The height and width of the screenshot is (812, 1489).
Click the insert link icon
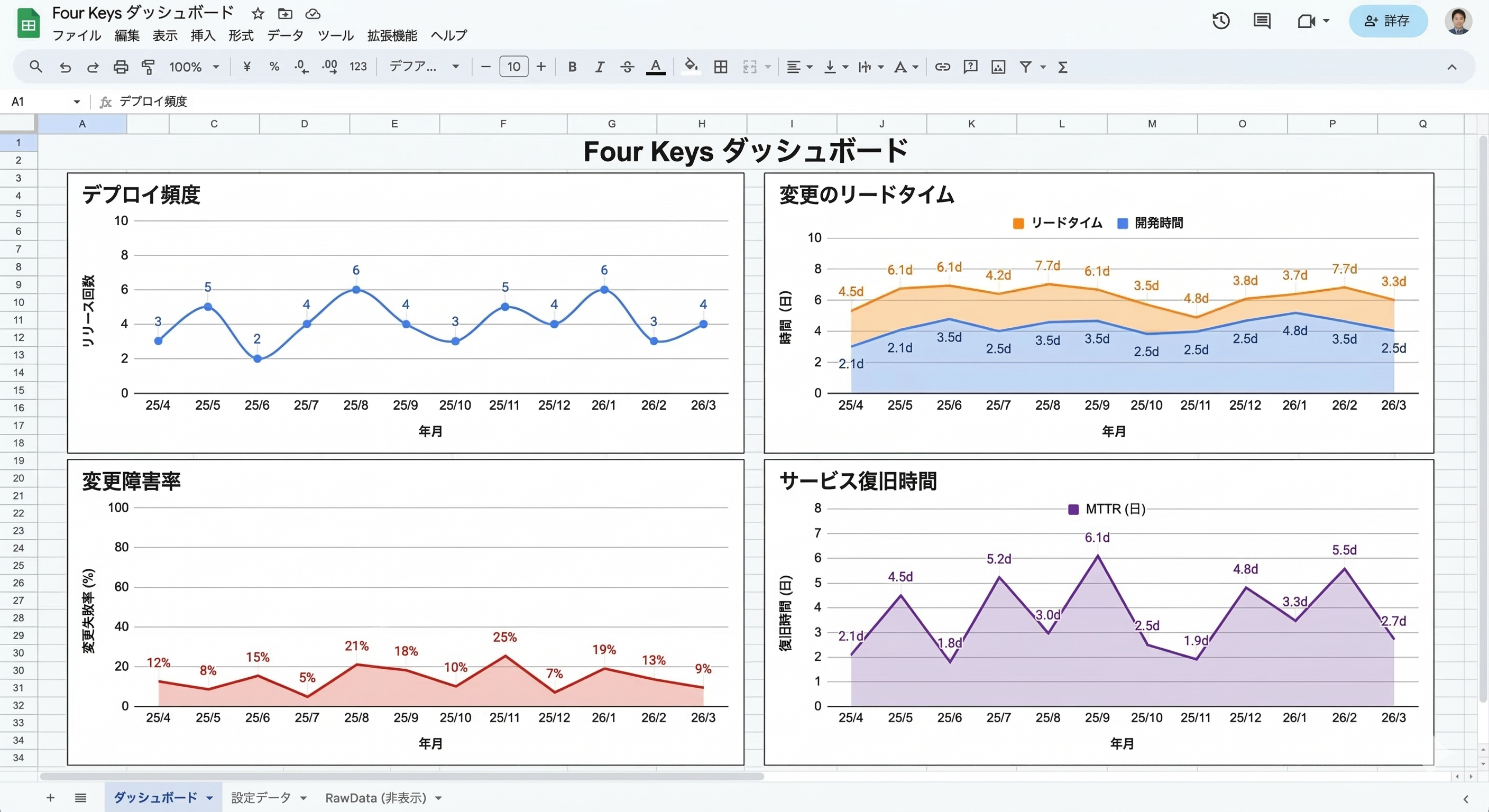click(942, 67)
